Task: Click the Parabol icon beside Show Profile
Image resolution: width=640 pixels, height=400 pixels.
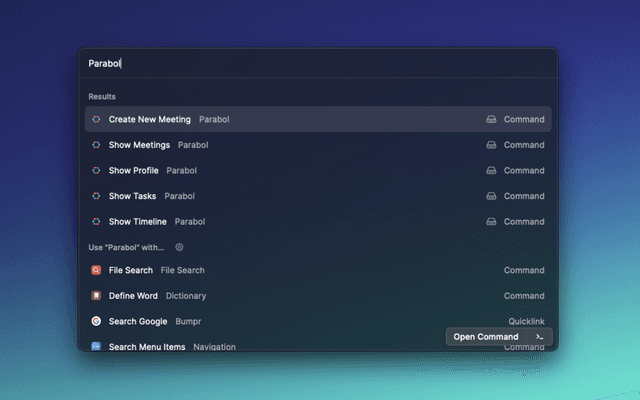Action: 96,171
